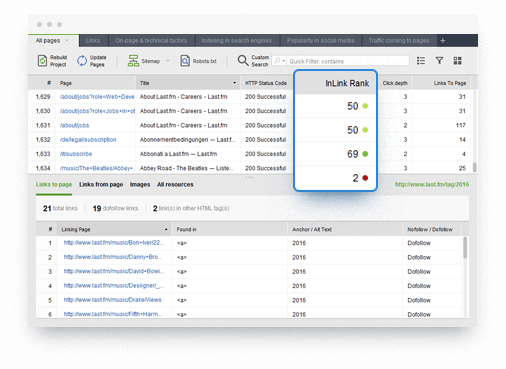The width and height of the screenshot is (506, 369).
Task: Open the Robots.txt tool
Action: pyautogui.click(x=185, y=61)
